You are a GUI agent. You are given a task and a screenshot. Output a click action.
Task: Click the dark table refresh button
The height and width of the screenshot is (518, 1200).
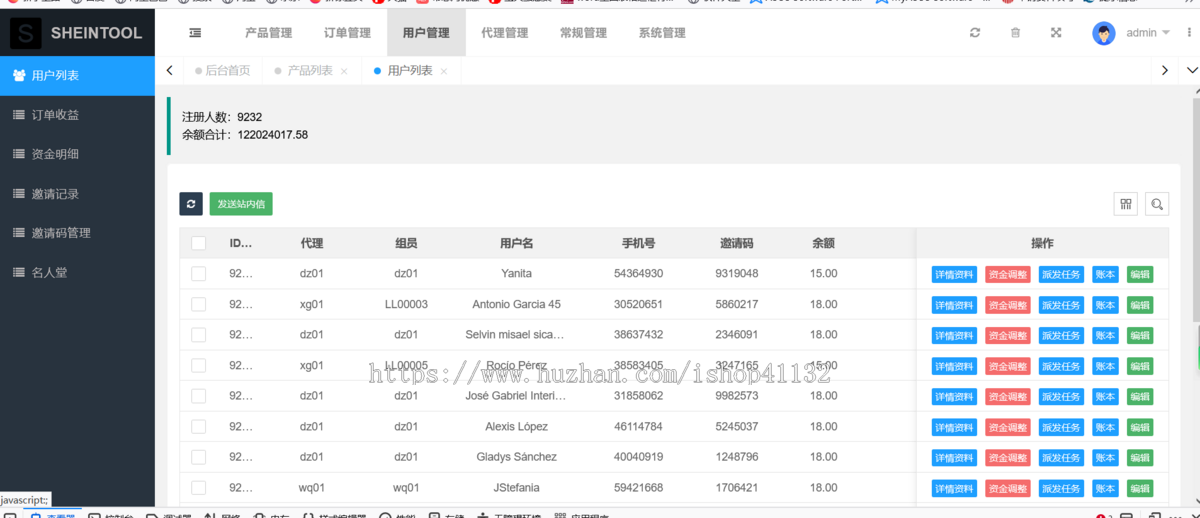(x=191, y=204)
